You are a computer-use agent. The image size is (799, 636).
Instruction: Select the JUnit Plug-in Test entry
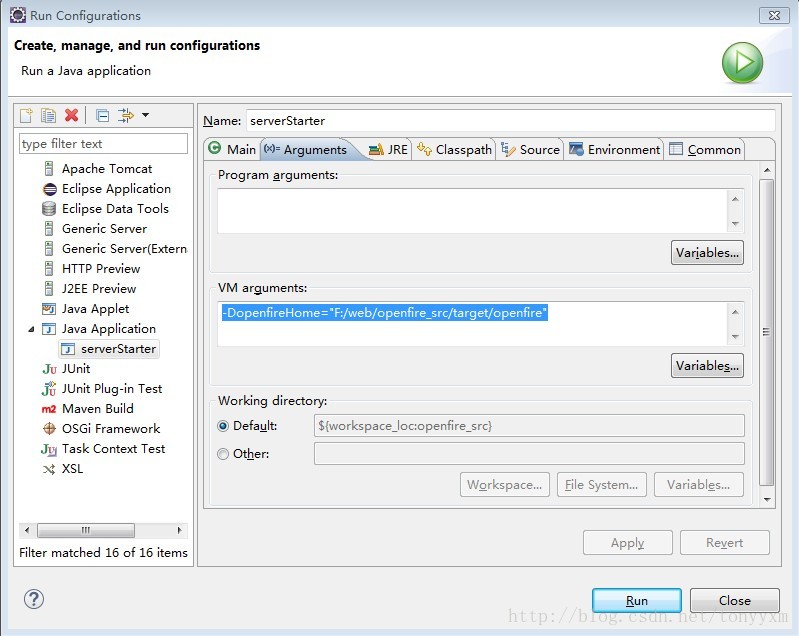pos(112,389)
